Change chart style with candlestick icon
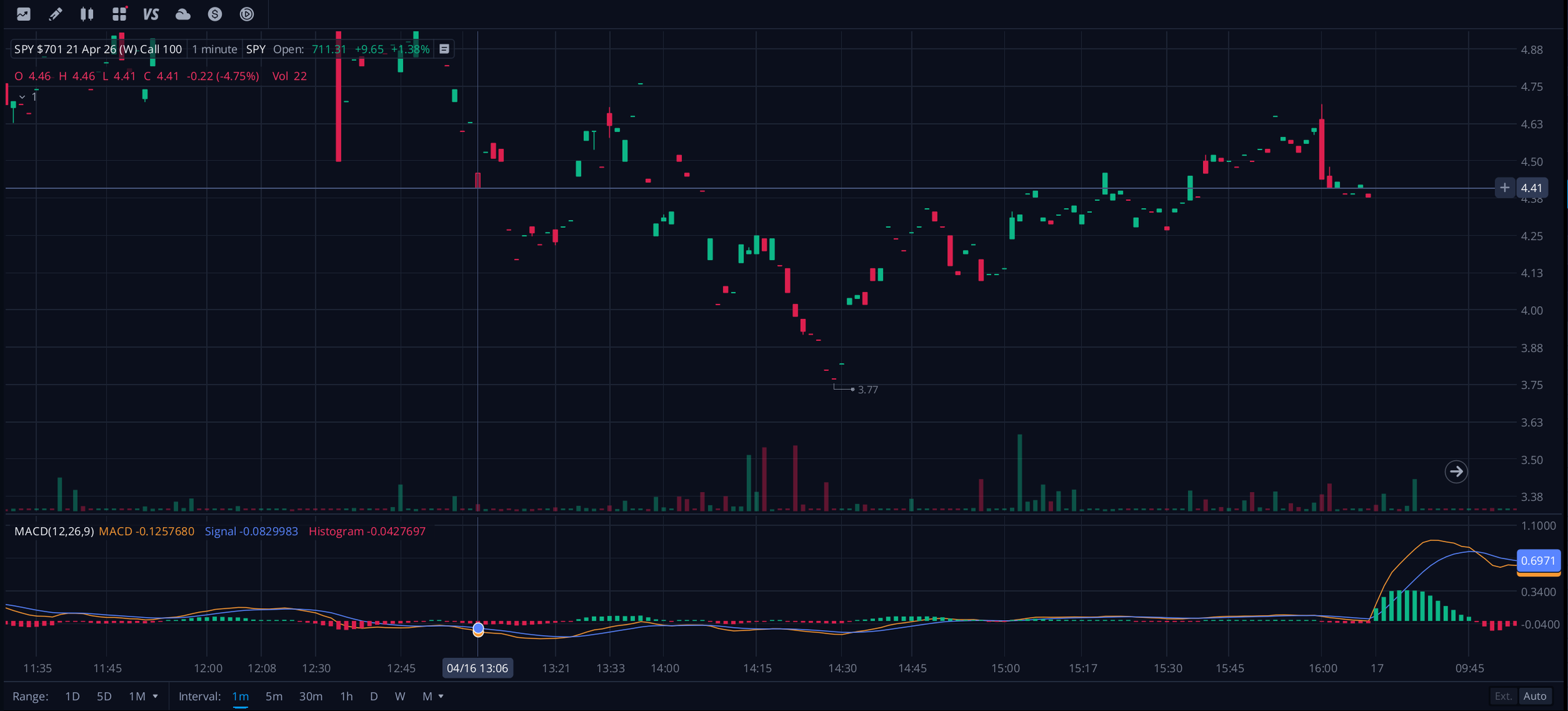Image resolution: width=1568 pixels, height=711 pixels. tap(87, 14)
